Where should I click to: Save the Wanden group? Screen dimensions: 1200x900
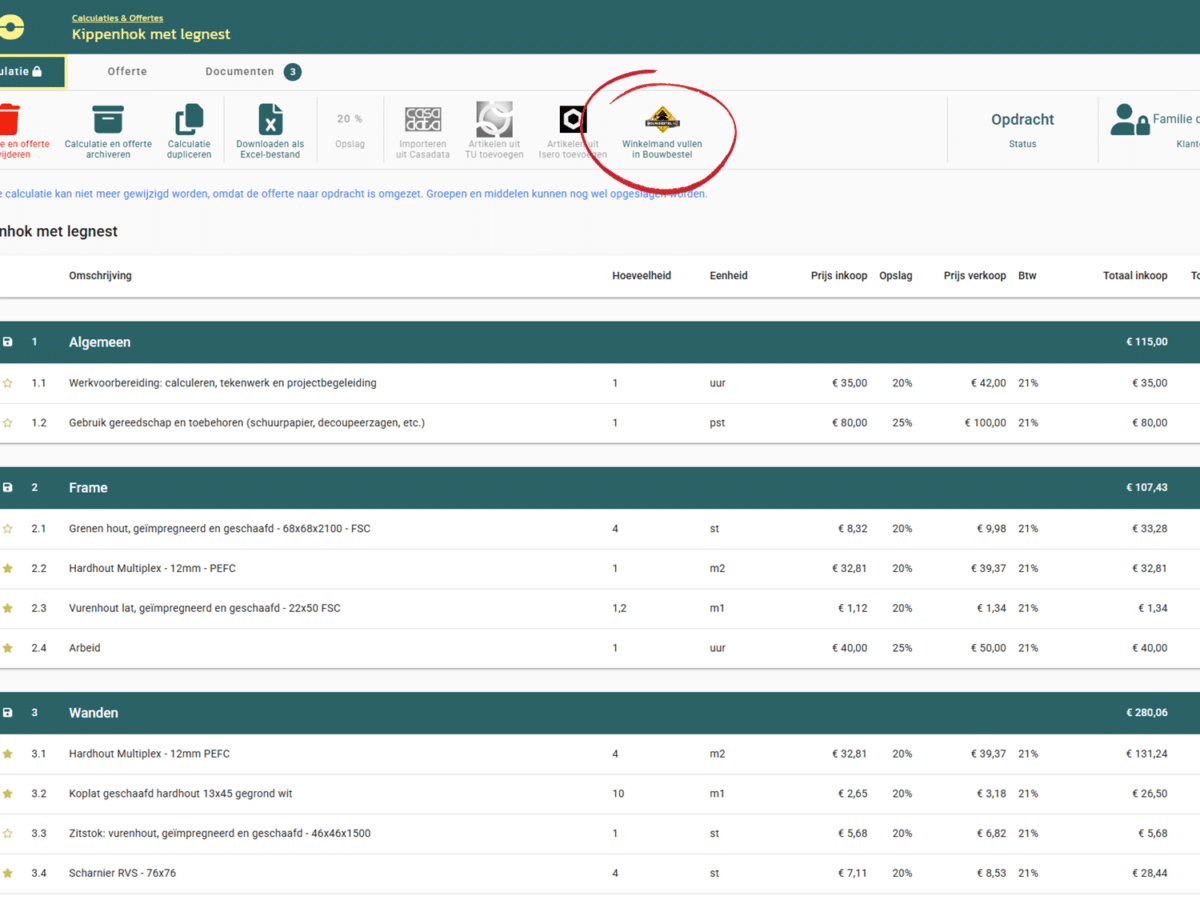tap(8, 713)
